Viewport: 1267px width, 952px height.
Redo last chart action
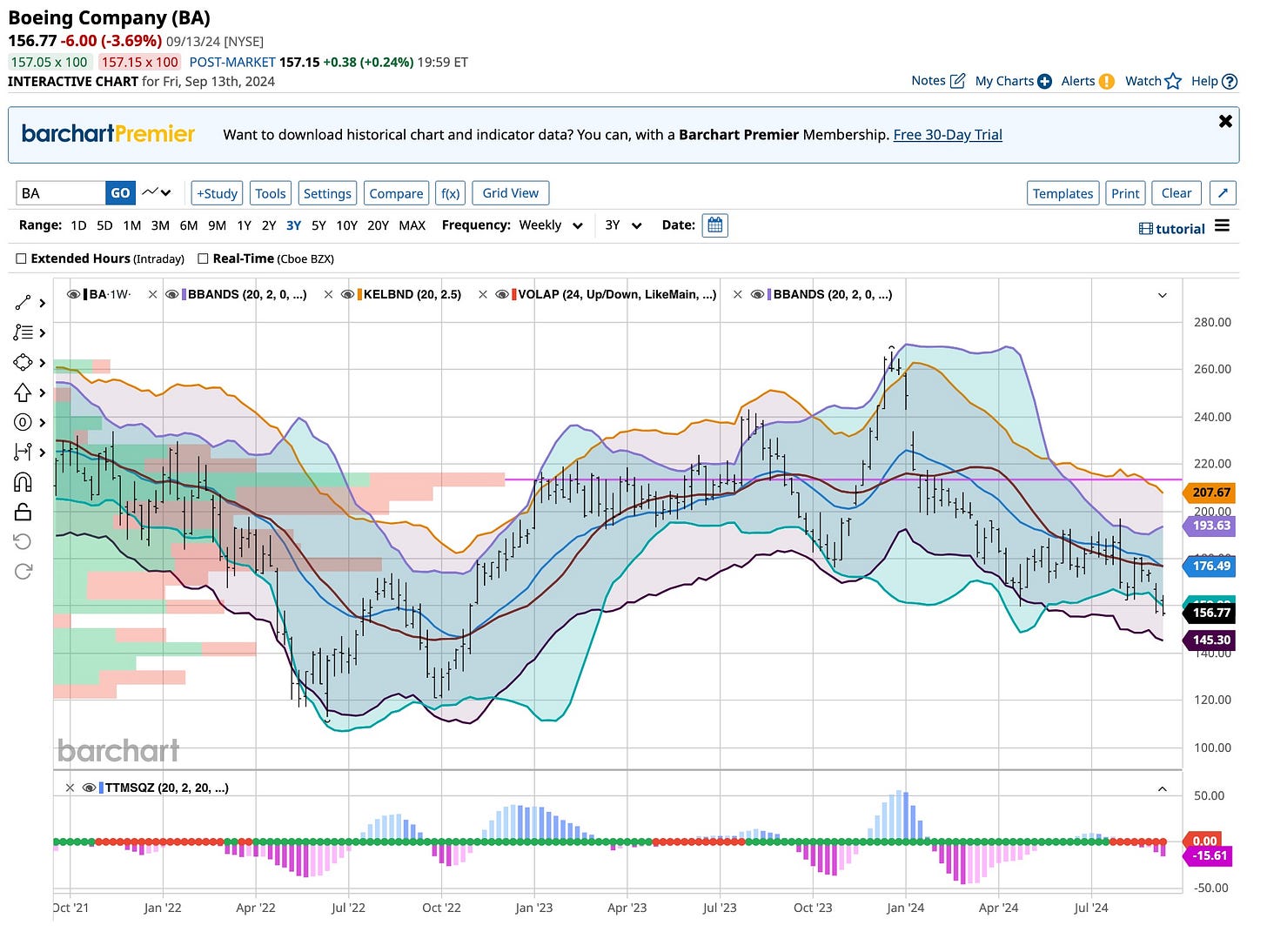point(23,571)
